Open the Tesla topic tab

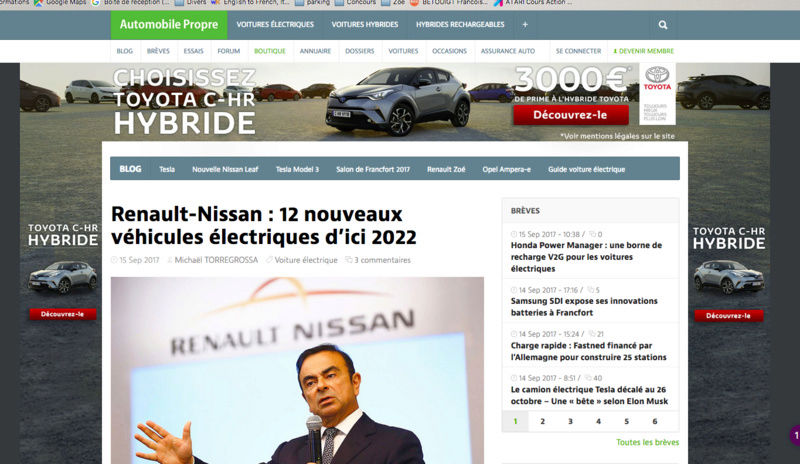[x=167, y=169]
